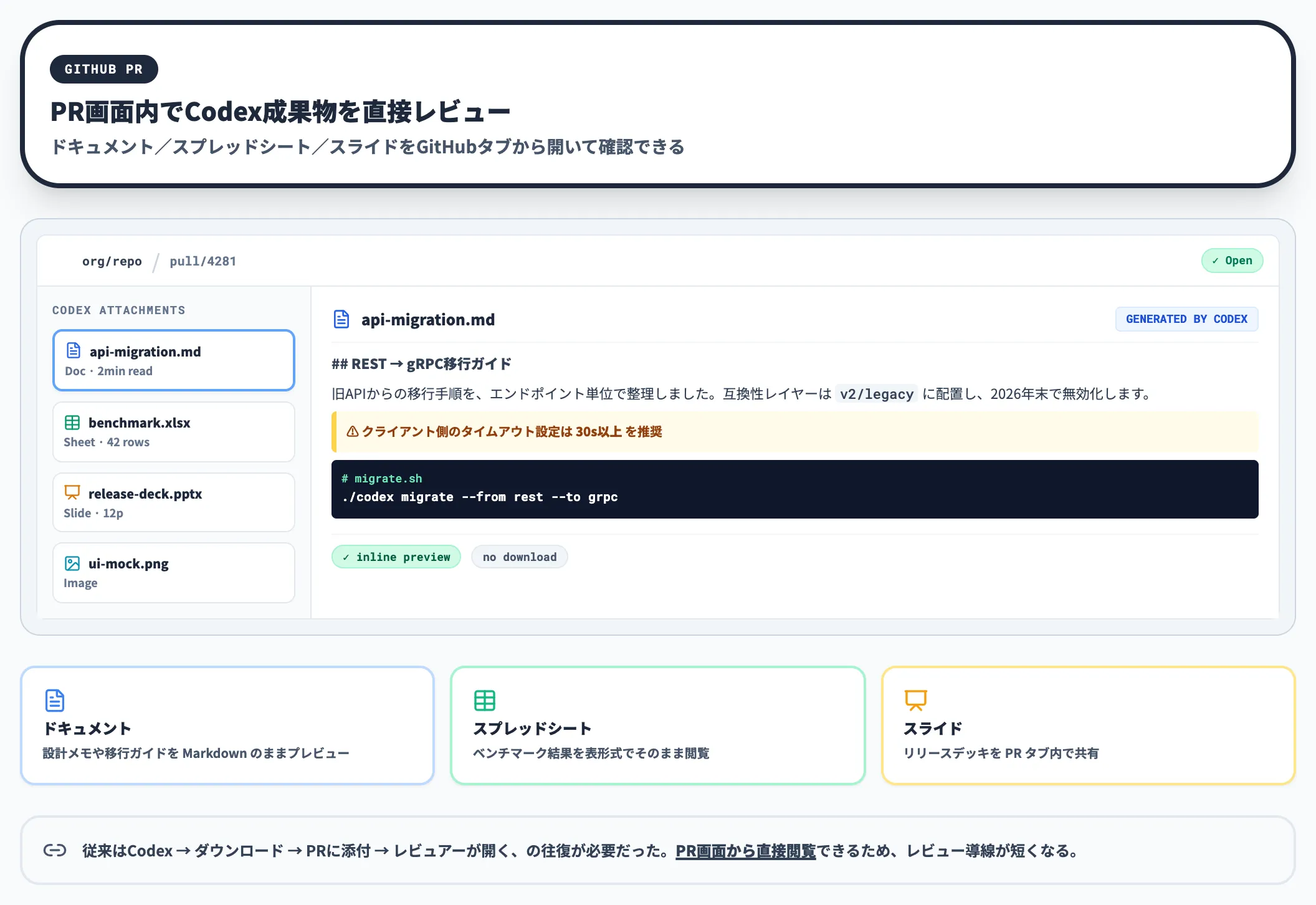The width and height of the screenshot is (1316, 905).
Task: Toggle the Open status badge
Action: (x=1232, y=261)
